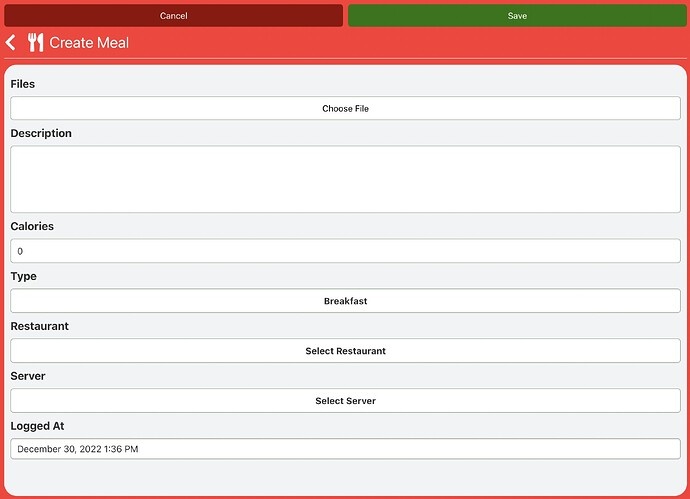The width and height of the screenshot is (690, 499).
Task: Click the Server field label
Action: coord(28,376)
